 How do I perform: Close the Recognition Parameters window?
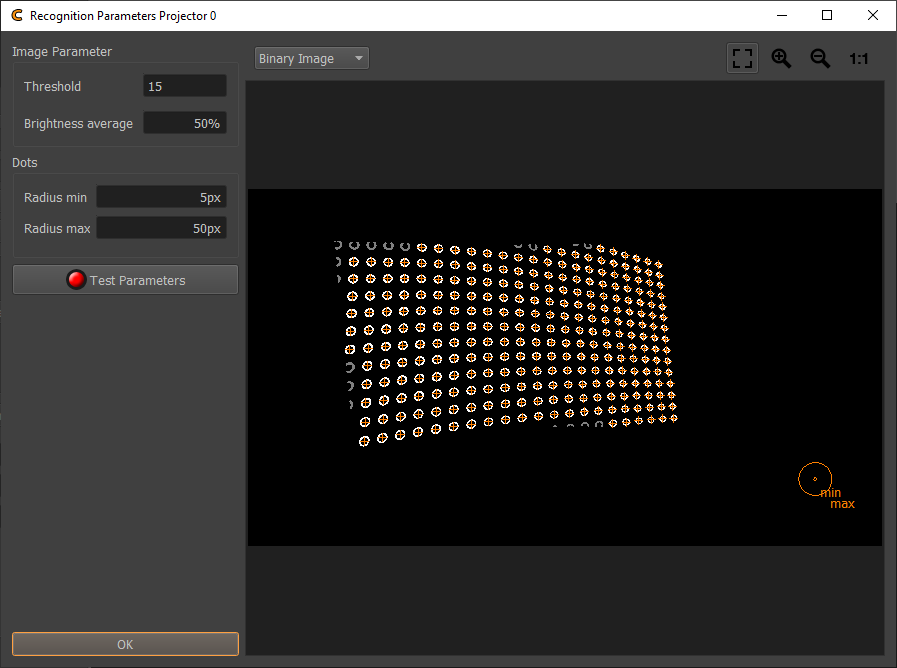pos(873,16)
